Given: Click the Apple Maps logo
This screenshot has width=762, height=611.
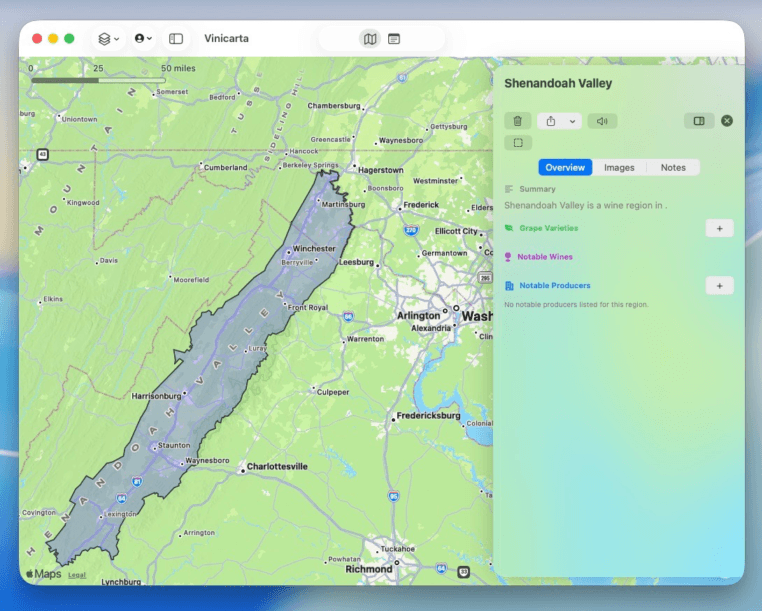Looking at the screenshot, I should pyautogui.click(x=44, y=574).
